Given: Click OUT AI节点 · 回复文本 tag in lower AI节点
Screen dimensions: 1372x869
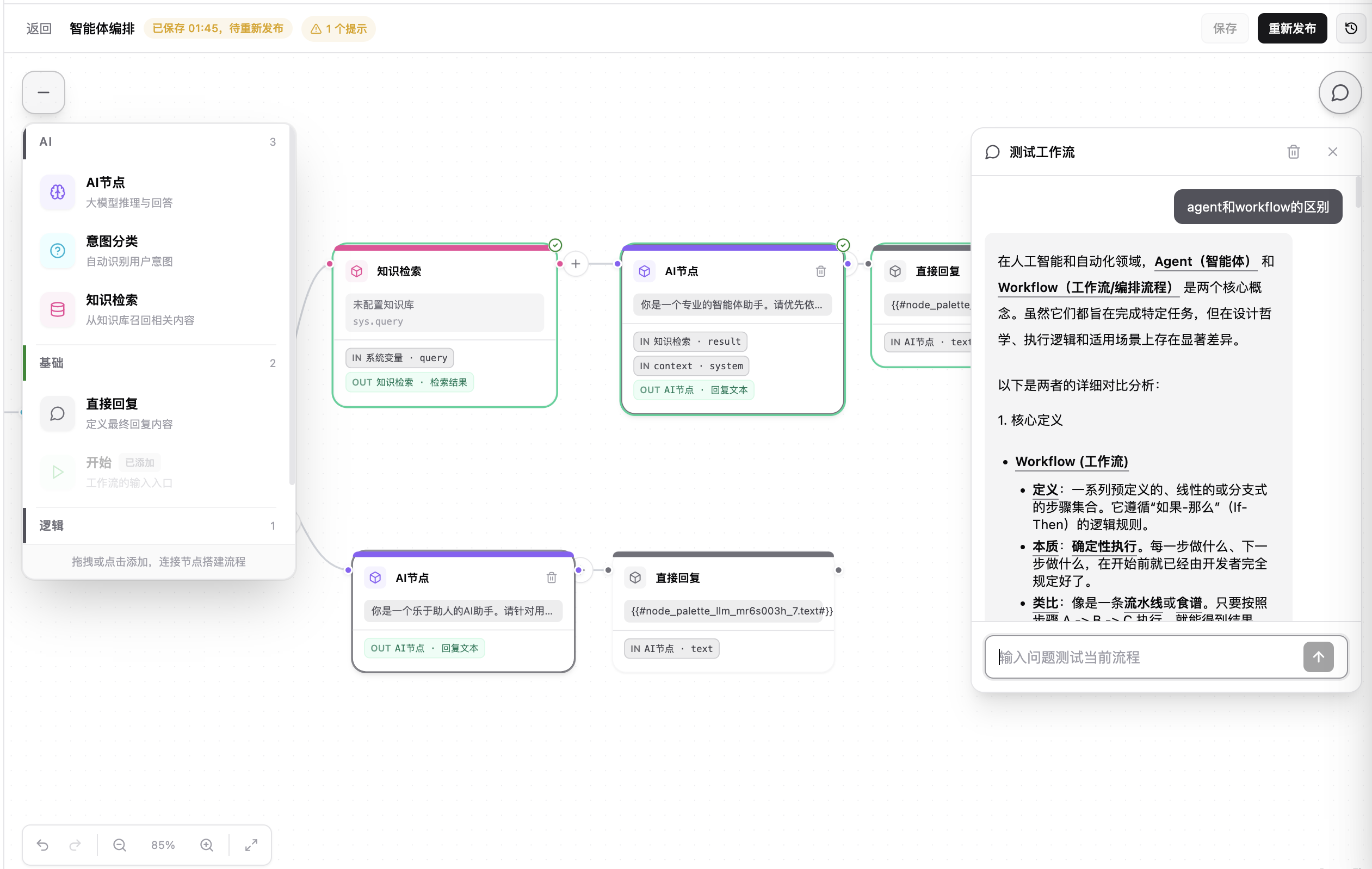Looking at the screenshot, I should point(424,648).
